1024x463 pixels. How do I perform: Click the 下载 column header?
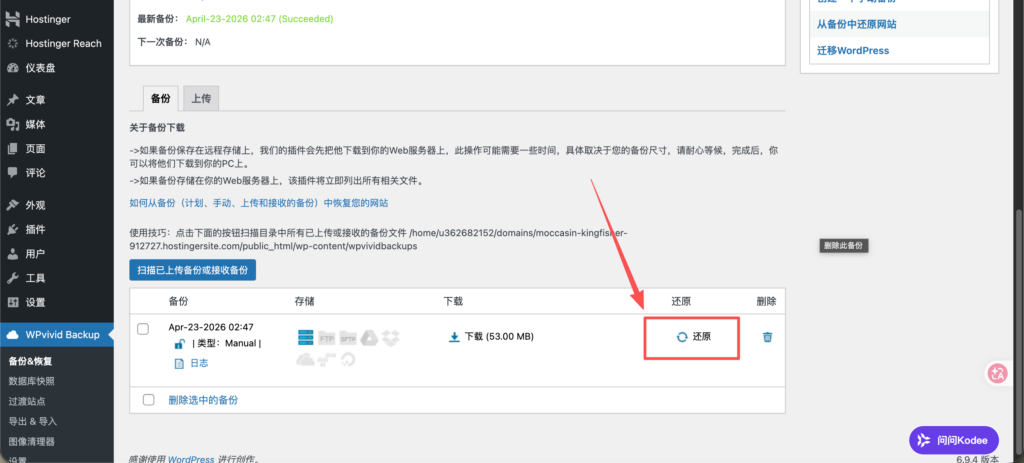click(453, 301)
